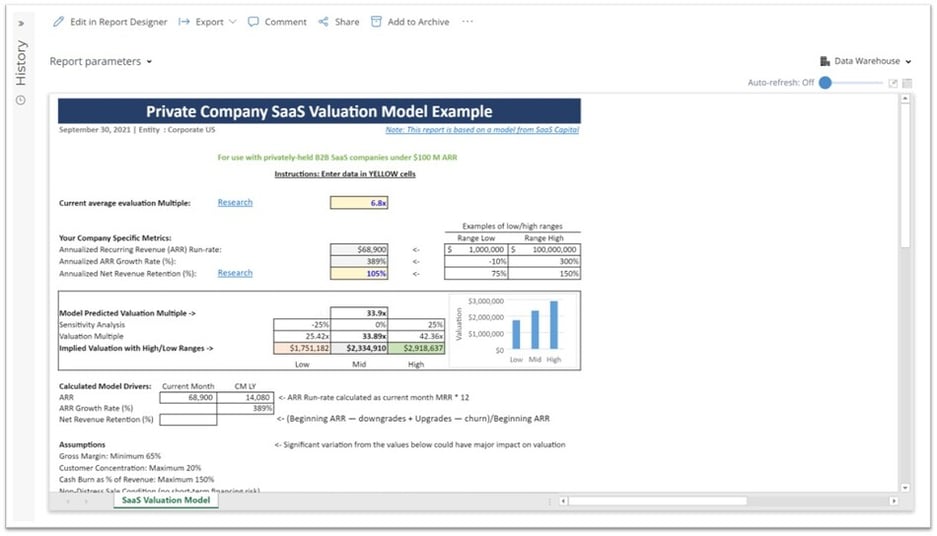Image resolution: width=937 pixels, height=536 pixels.
Task: Click the Add to Archive box icon
Action: (x=376, y=22)
